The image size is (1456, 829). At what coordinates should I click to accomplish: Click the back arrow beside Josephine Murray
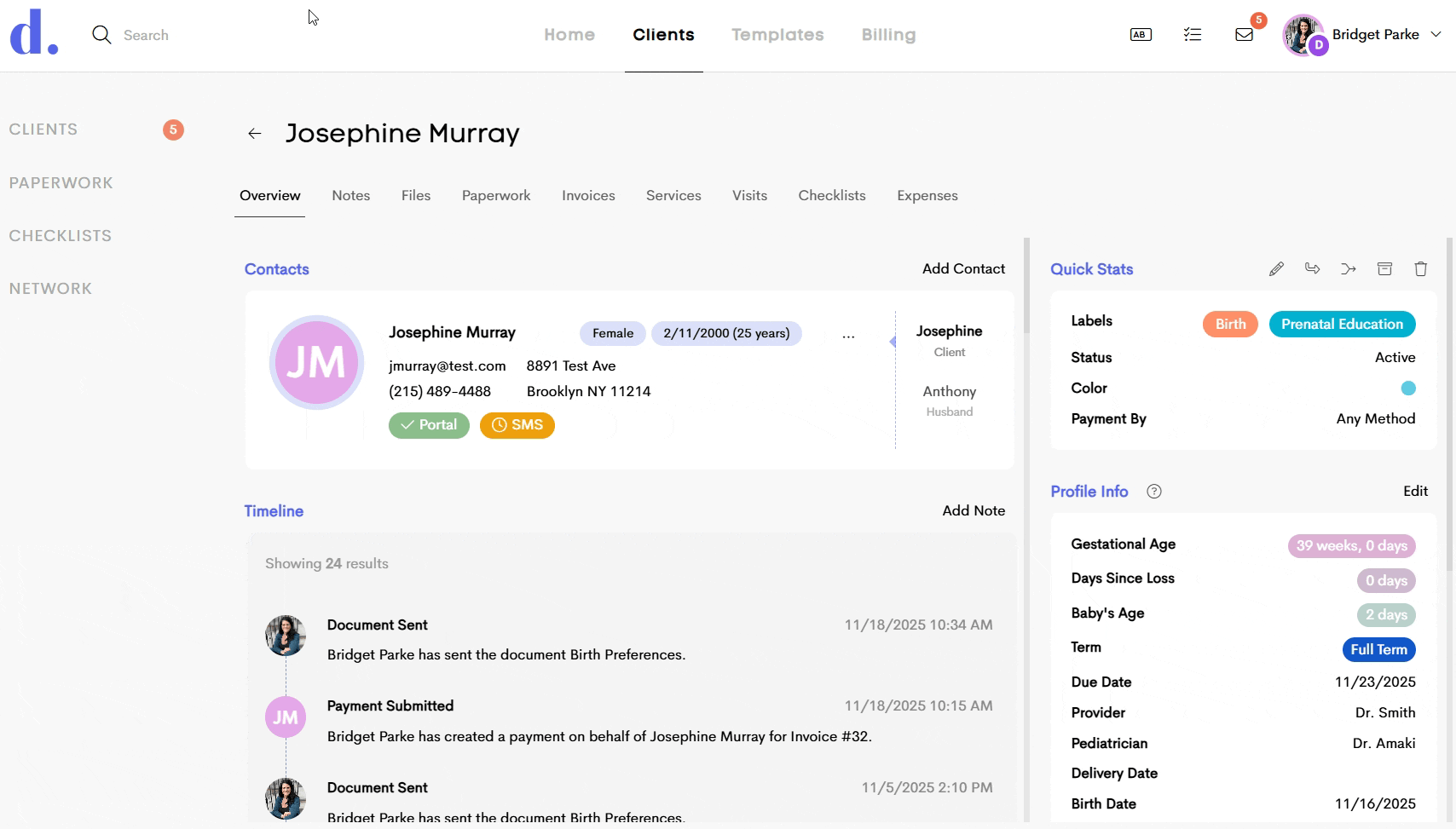(x=254, y=134)
